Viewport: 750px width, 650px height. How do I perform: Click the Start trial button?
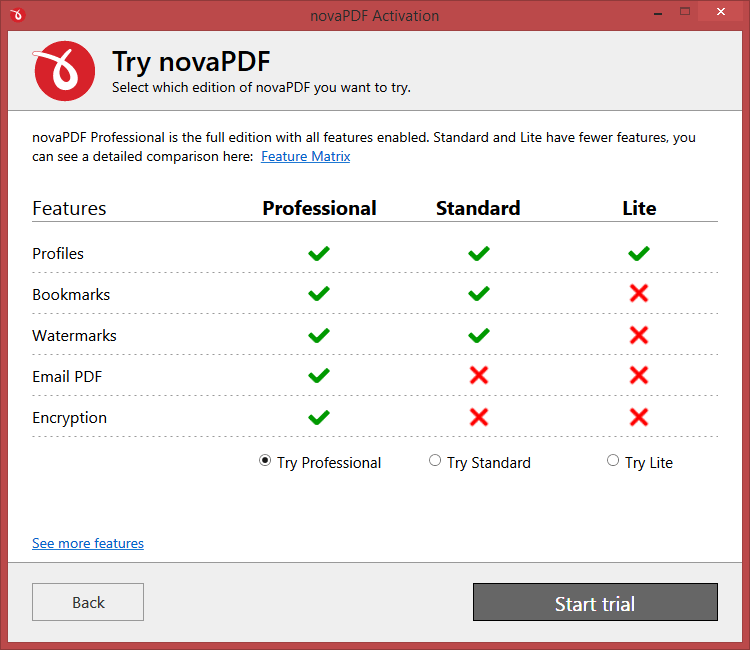pyautogui.click(x=596, y=602)
